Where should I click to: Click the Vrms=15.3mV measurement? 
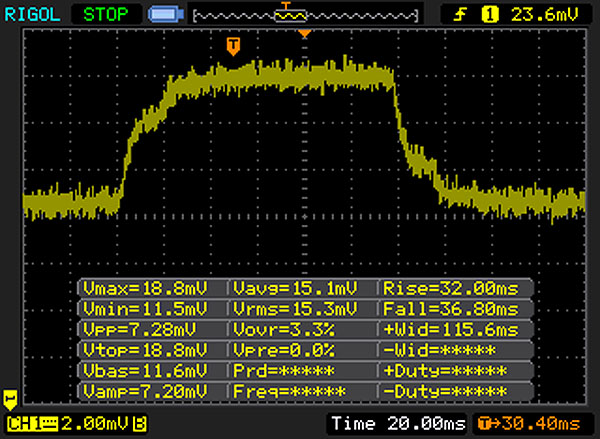point(295,309)
